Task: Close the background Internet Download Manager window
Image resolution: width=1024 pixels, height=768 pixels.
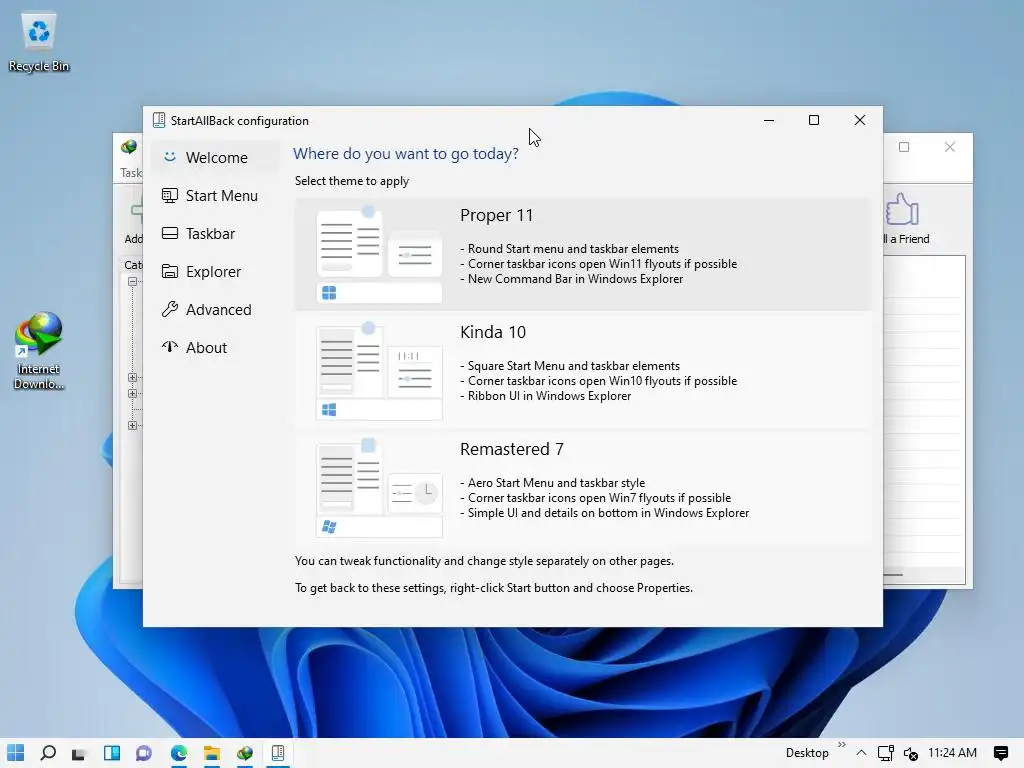Action: click(x=950, y=147)
